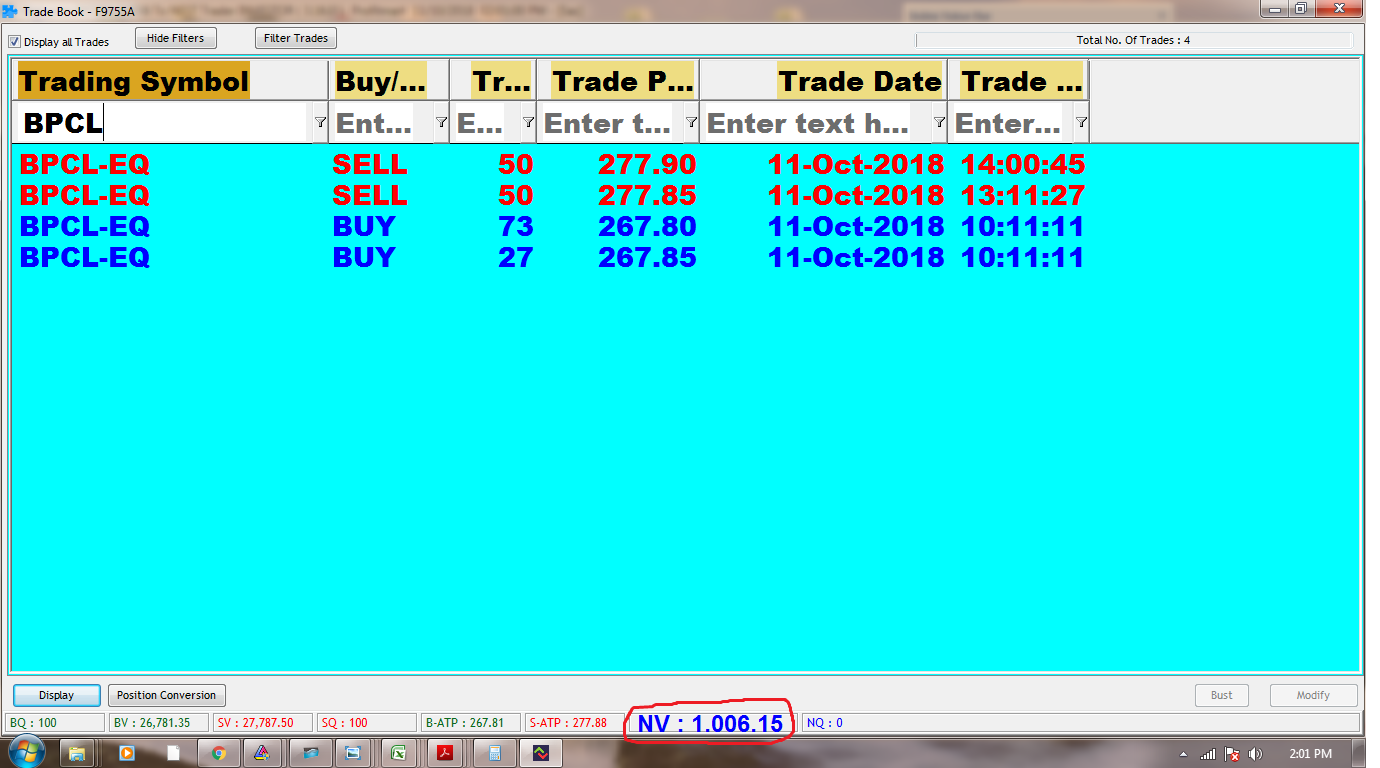Click the trade time 13:11:27
Image resolution: width=1380 pixels, height=768 pixels.
pos(1023,195)
